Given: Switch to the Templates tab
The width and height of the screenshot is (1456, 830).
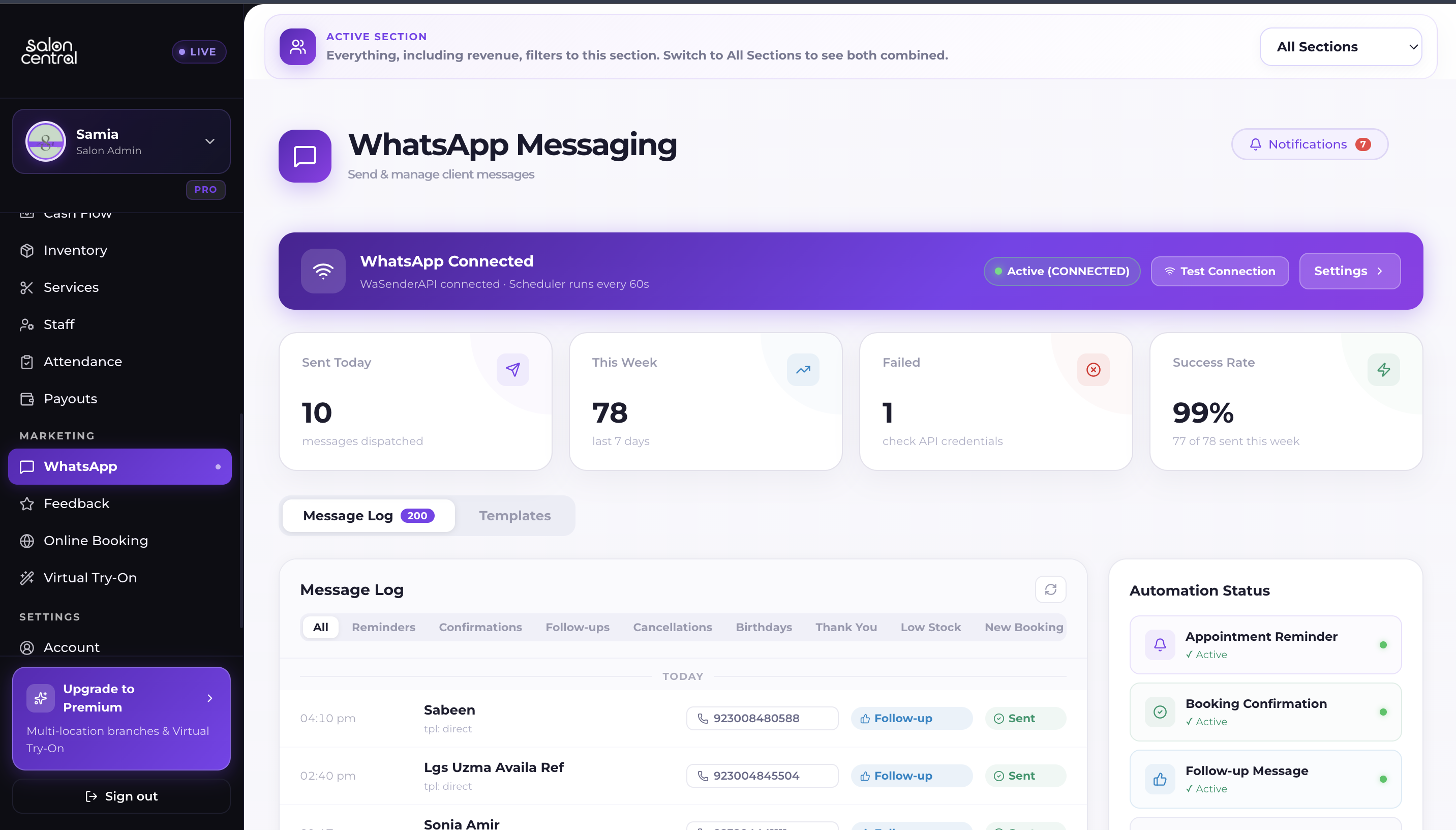Looking at the screenshot, I should (514, 515).
